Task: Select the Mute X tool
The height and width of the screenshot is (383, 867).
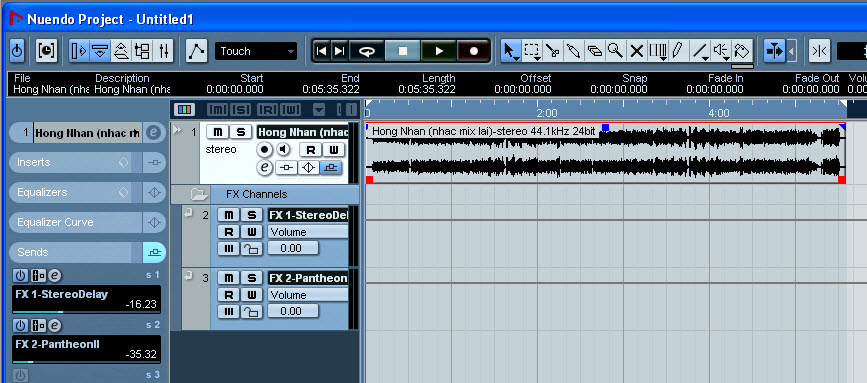Action: click(636, 51)
